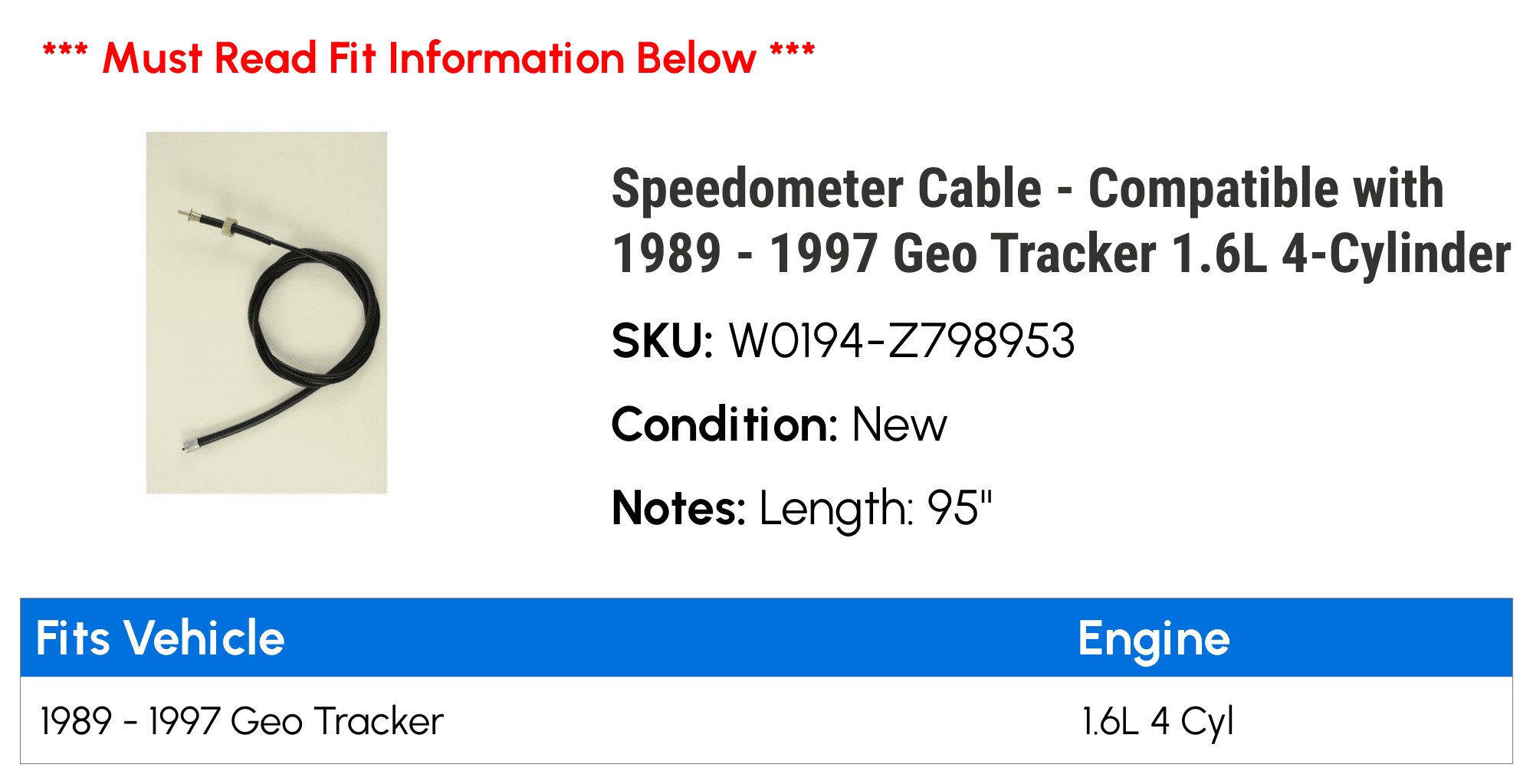1533x784 pixels.
Task: Click the asterisks after 'Information Below'
Action: tap(793, 52)
